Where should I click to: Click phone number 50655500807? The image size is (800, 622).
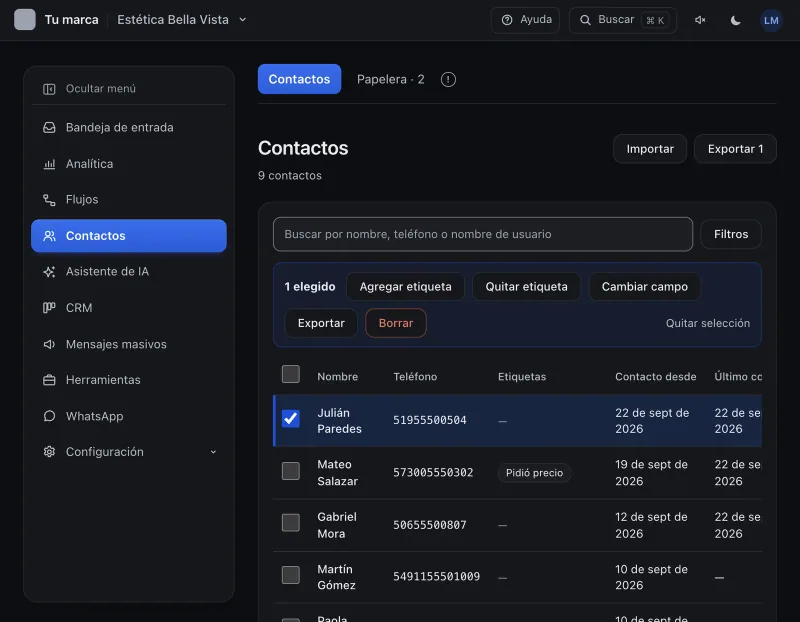point(430,525)
